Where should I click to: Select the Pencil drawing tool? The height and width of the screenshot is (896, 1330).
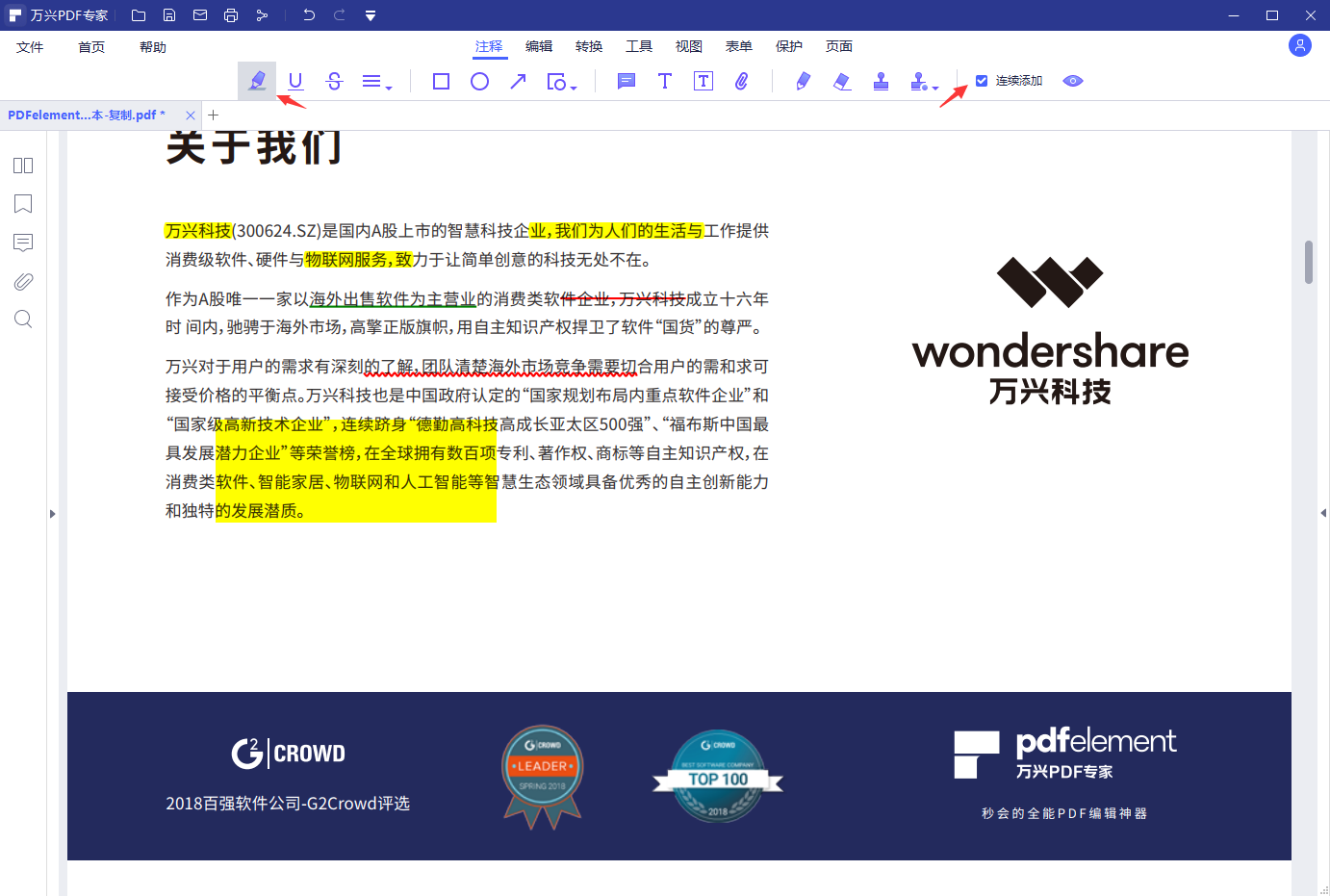pos(802,81)
